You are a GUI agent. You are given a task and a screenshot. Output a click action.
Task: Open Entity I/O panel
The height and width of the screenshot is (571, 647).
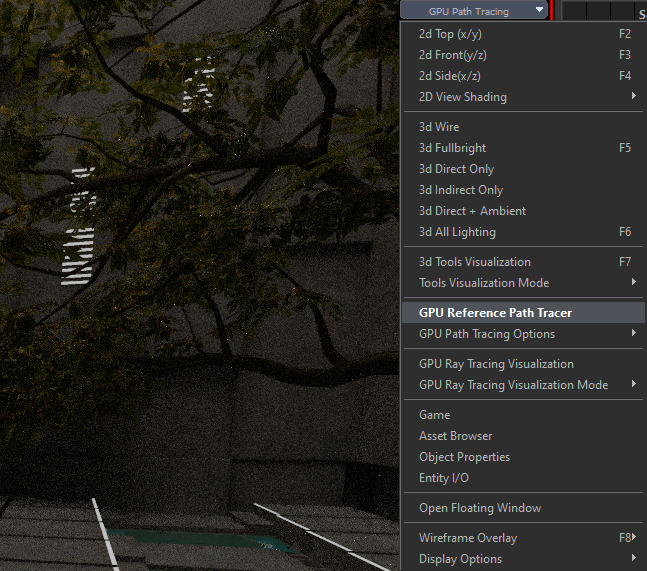(x=523, y=478)
